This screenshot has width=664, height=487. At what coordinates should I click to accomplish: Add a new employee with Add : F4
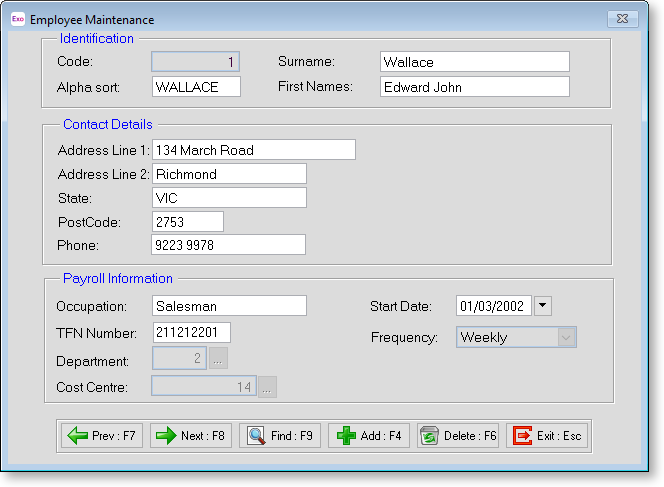(369, 436)
